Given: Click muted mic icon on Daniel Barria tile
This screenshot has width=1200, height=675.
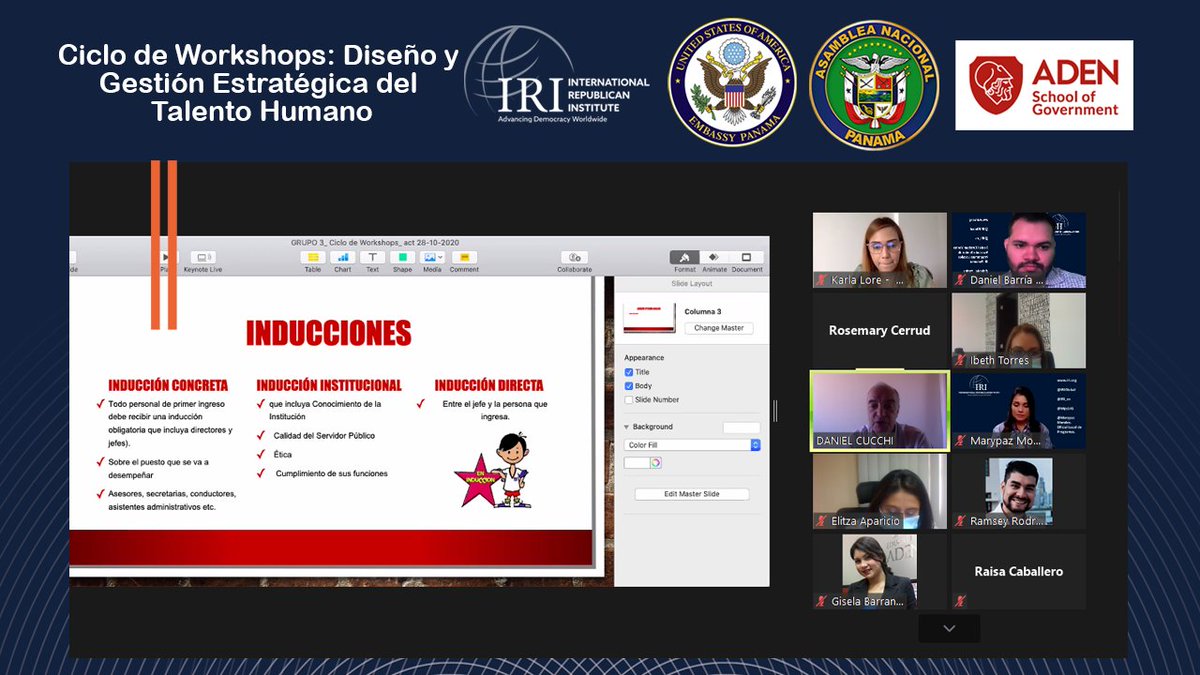Looking at the screenshot, I should [961, 280].
